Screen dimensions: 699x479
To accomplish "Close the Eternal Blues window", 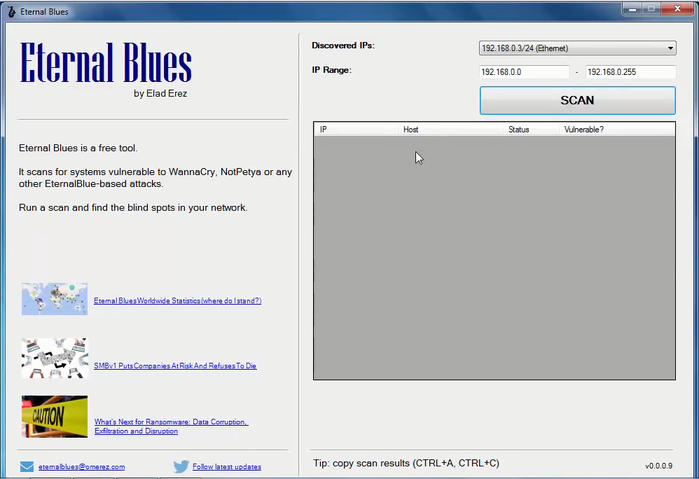I will [677, 9].
